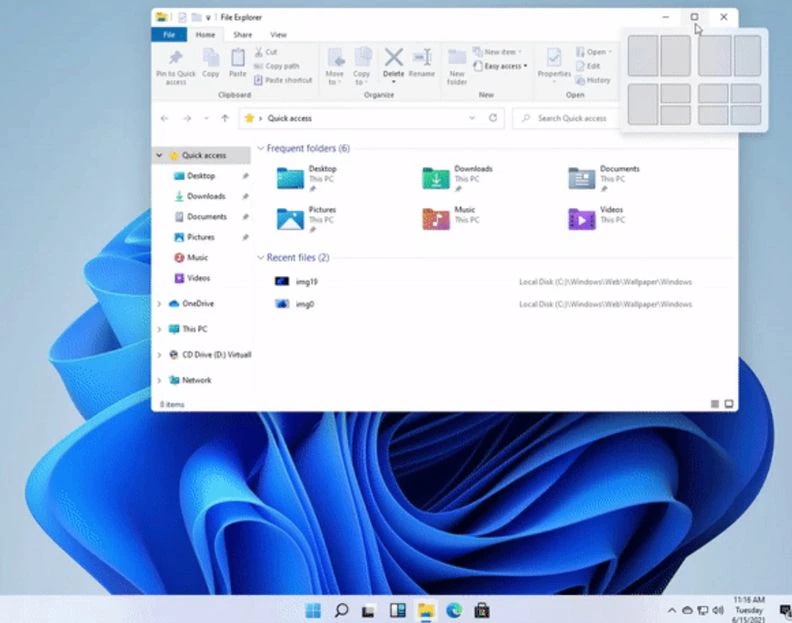Click the Windows Start button
792x623 pixels.
(x=313, y=610)
